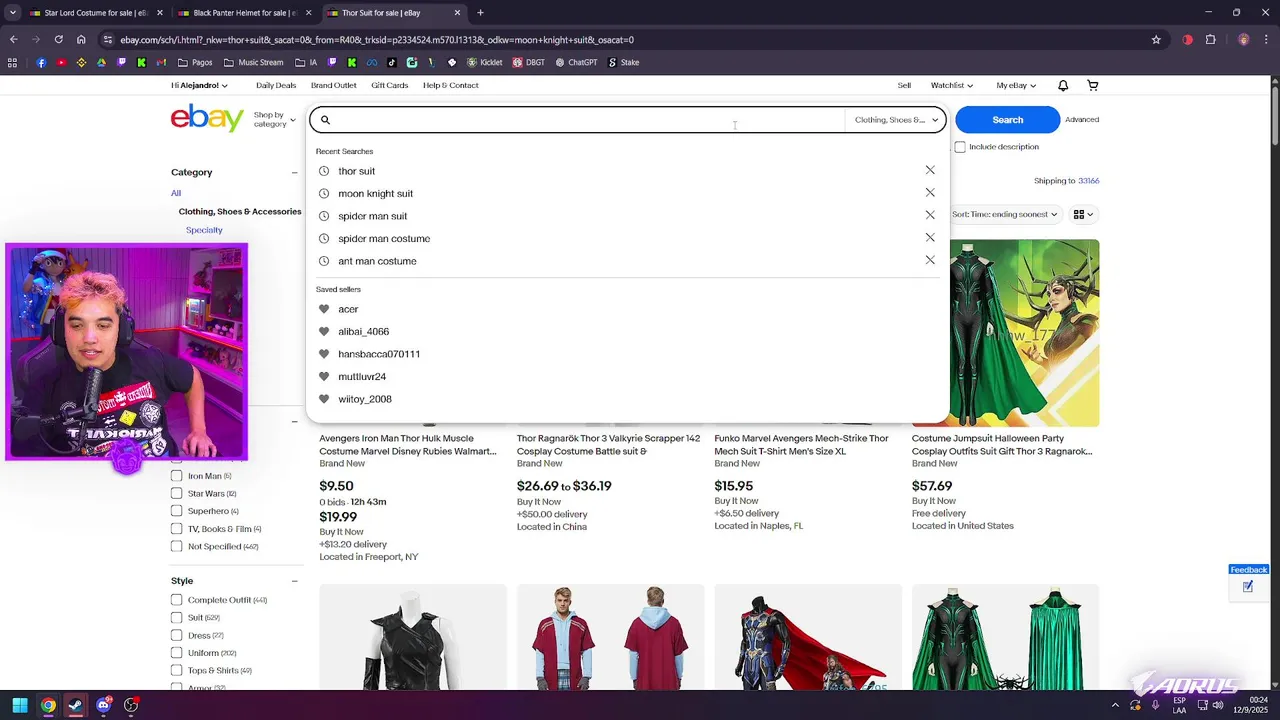Check the Dress style filter

click(177, 635)
